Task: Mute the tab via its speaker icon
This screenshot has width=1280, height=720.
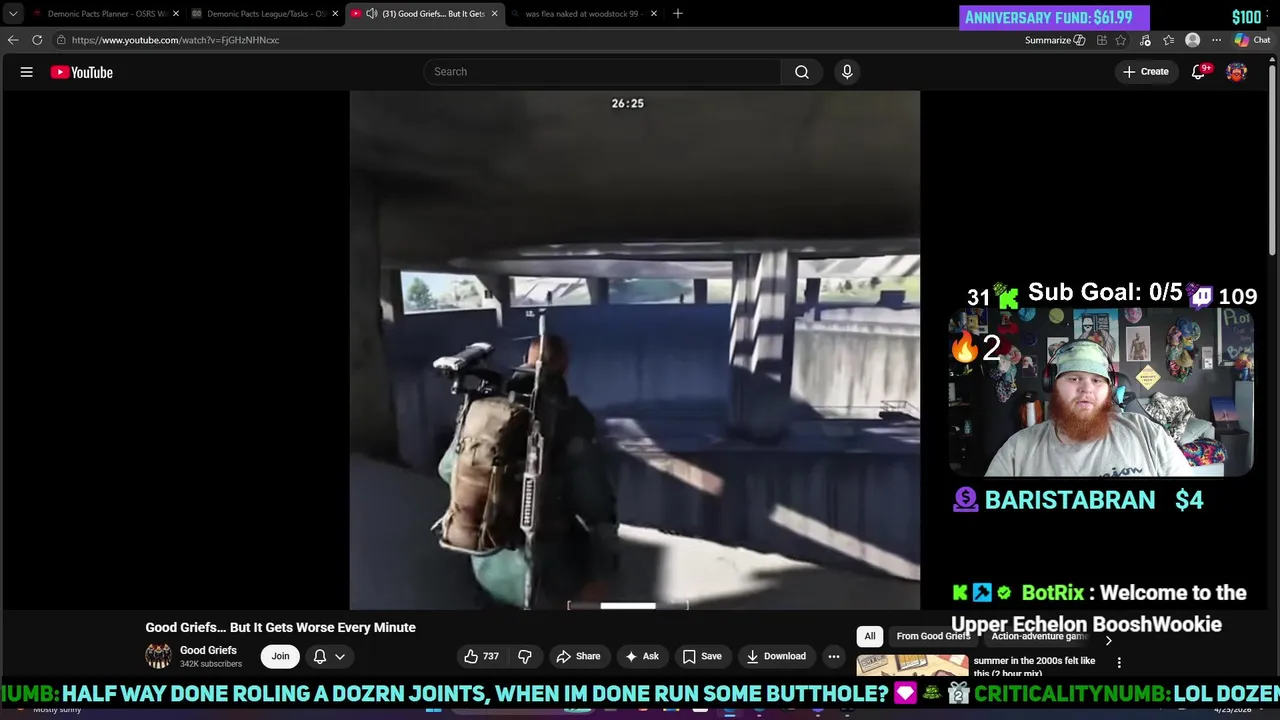Action: 371,14
